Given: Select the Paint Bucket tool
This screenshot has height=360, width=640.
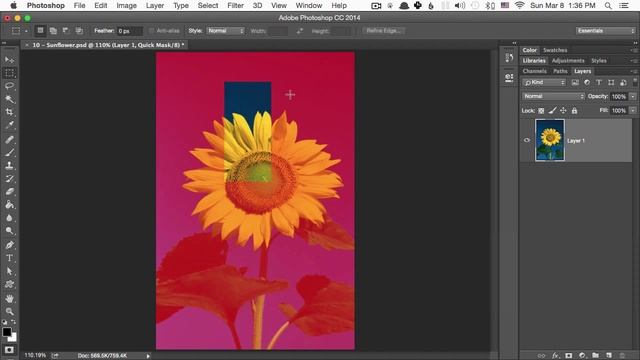Looking at the screenshot, I should [9, 204].
